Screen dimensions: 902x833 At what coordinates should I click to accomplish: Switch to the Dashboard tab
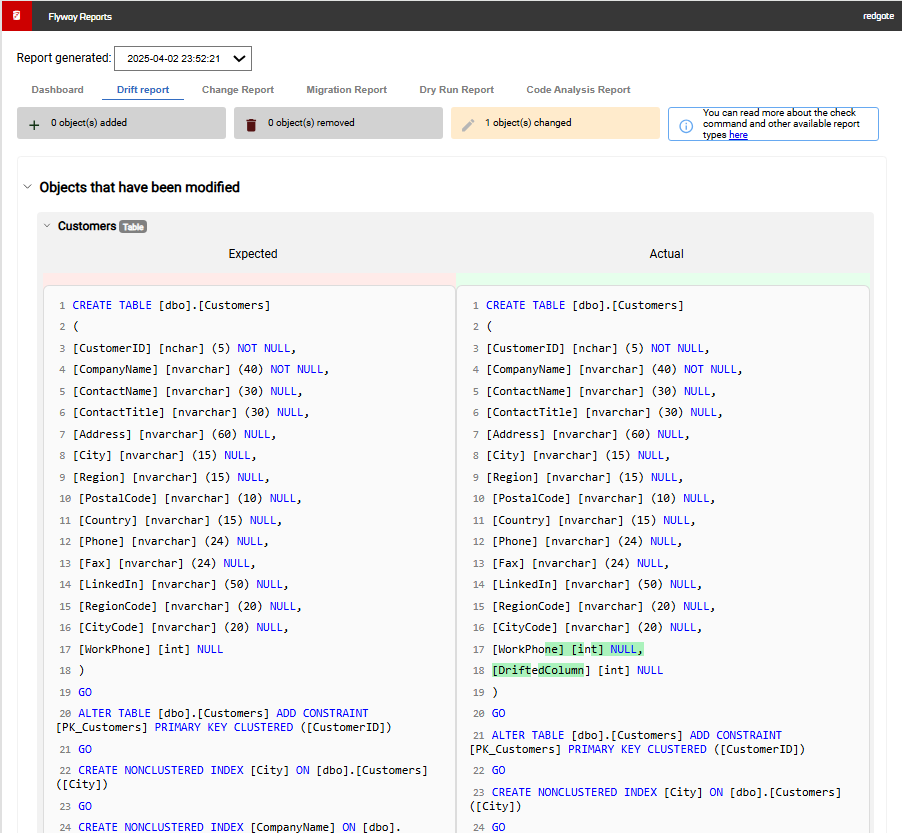tap(57, 90)
